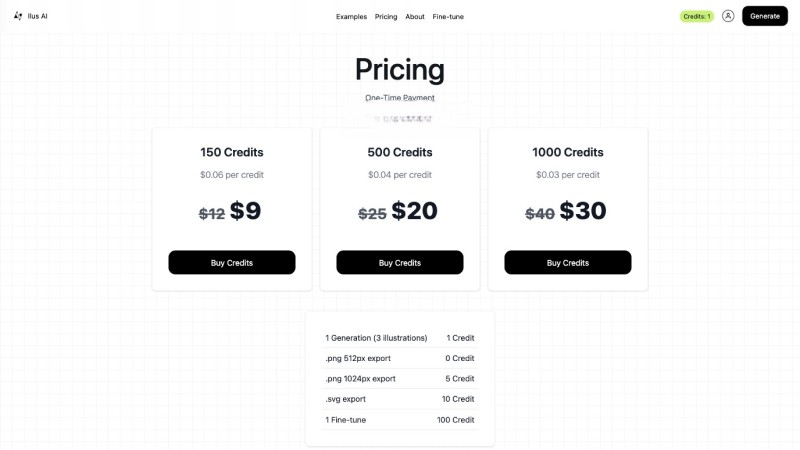Click the $0.03 per credit text

click(568, 175)
